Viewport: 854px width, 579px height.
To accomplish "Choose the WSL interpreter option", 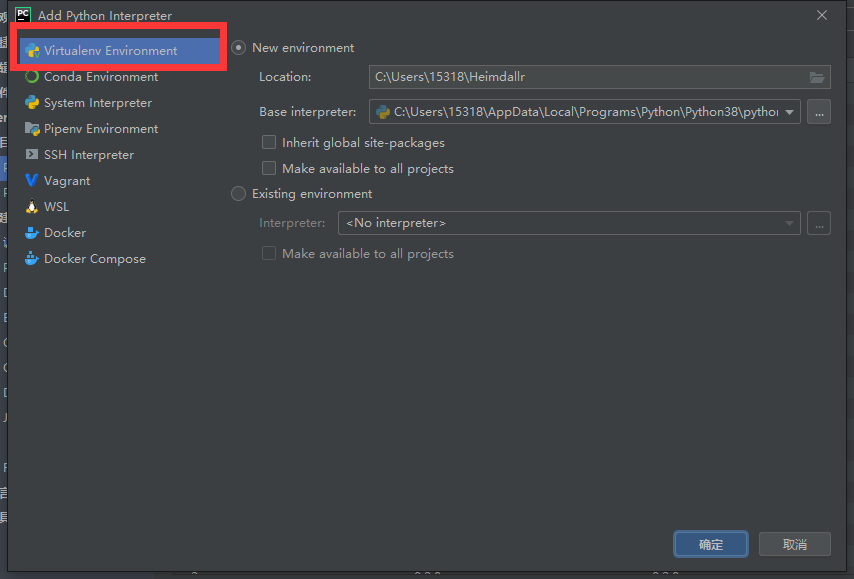I will [58, 206].
